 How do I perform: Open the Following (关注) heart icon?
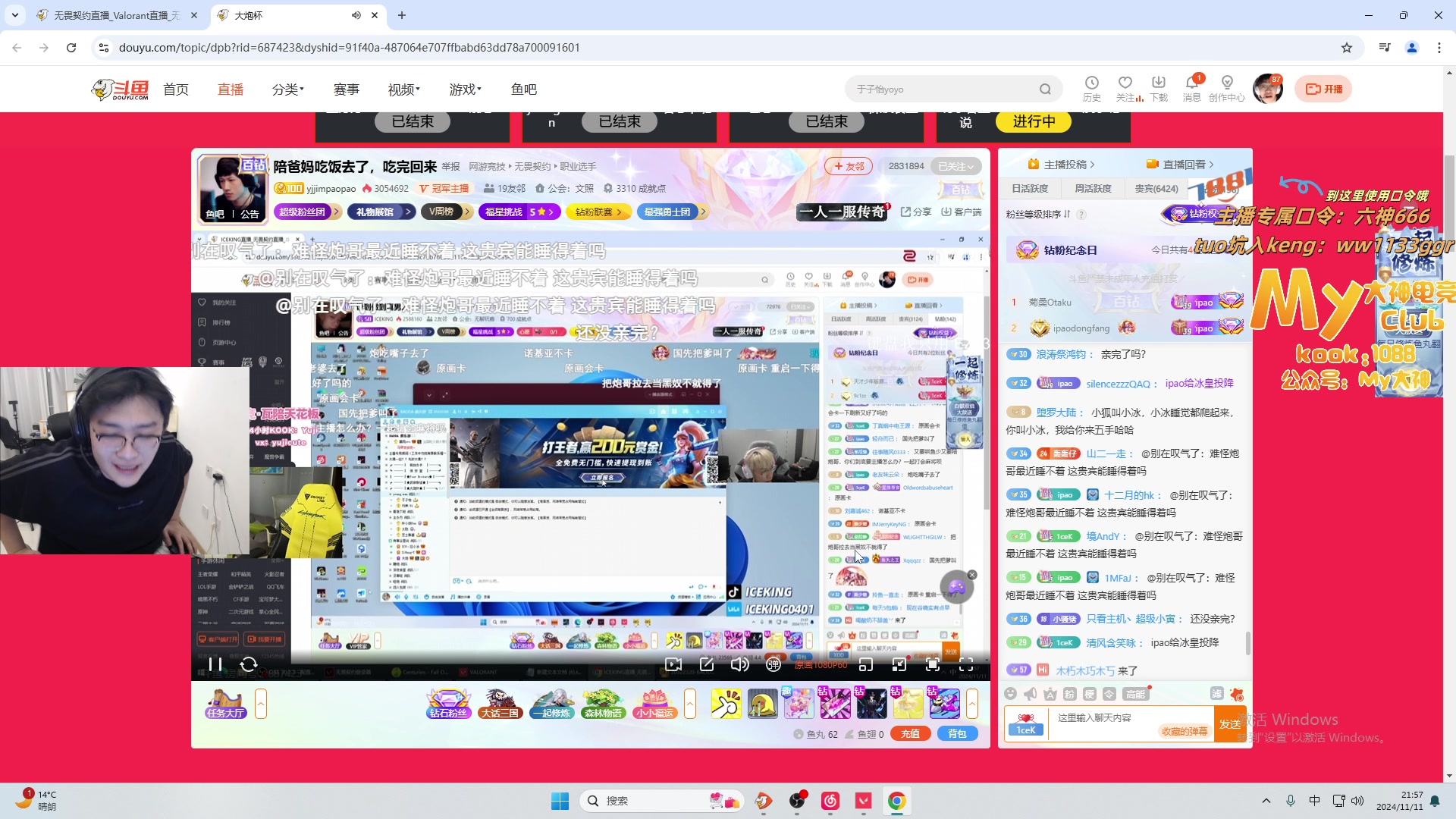coord(1125,89)
